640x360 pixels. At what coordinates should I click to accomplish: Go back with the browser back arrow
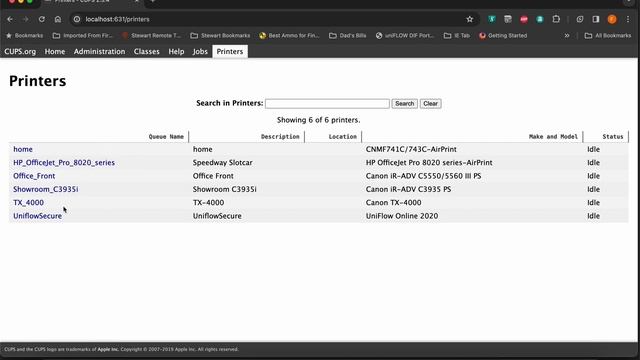point(10,19)
